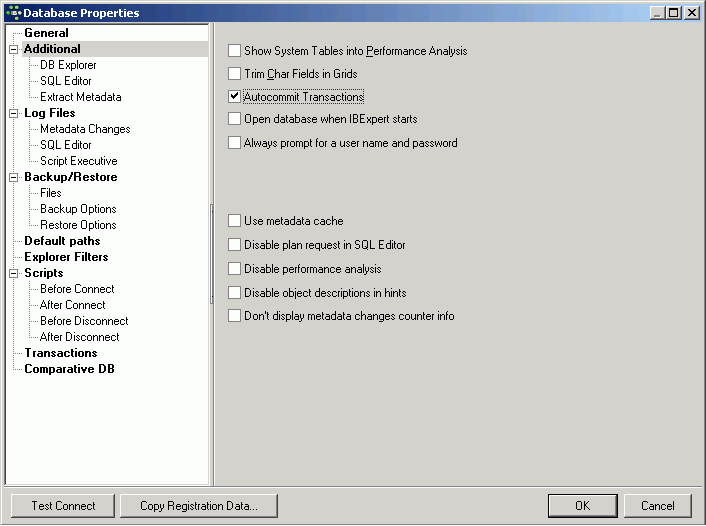
Task: Select Extract Metadata tree item
Action: point(80,97)
